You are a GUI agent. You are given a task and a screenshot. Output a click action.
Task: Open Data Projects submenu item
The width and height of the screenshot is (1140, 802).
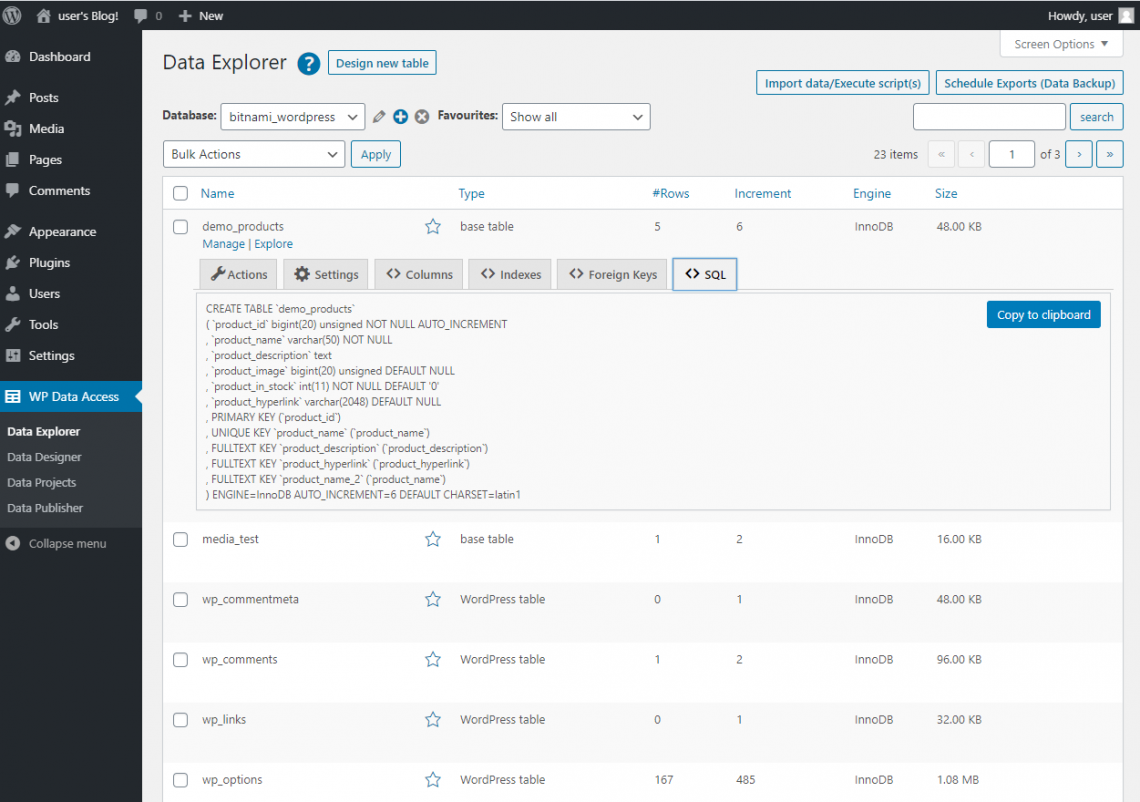(x=41, y=482)
